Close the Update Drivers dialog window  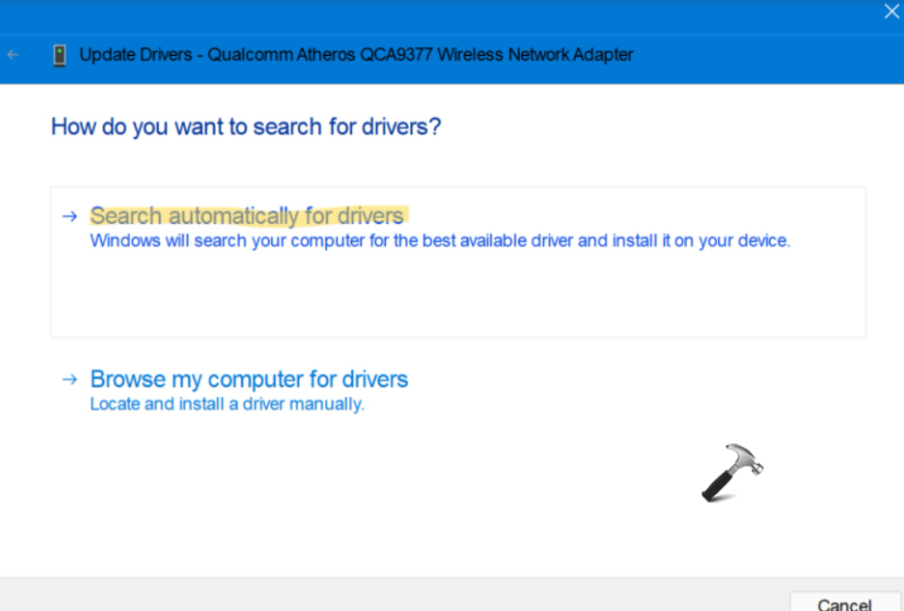pos(891,12)
